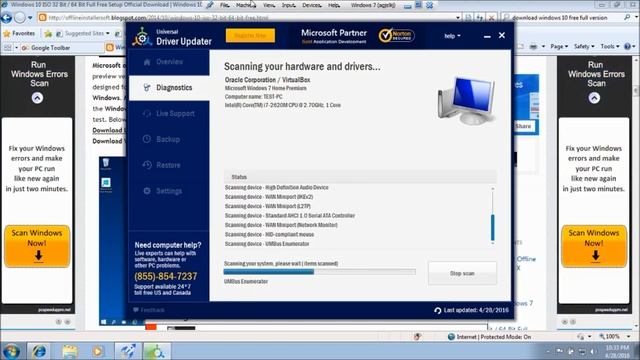Click the Overview home icon
Viewport: 640px width, 360px height.
[147, 62]
